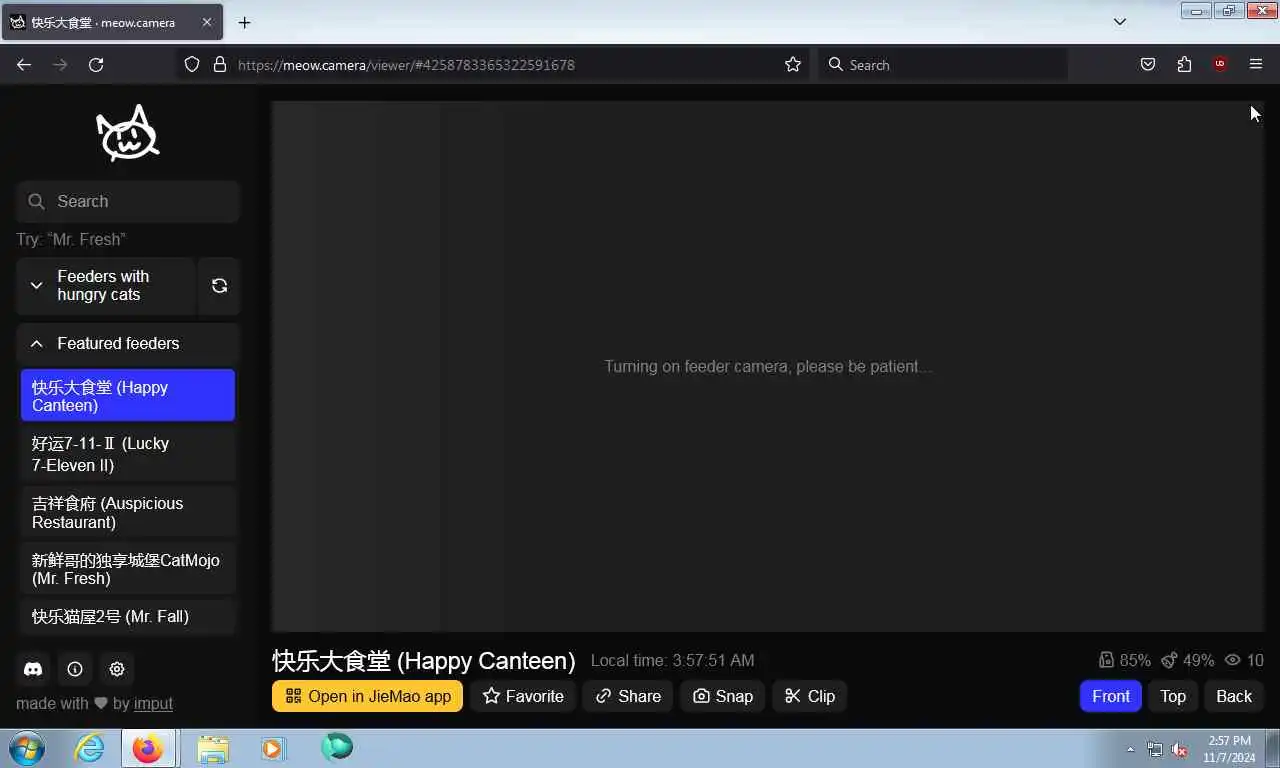Open the info about page icon
This screenshot has height=768, width=1280.
pyautogui.click(x=75, y=669)
